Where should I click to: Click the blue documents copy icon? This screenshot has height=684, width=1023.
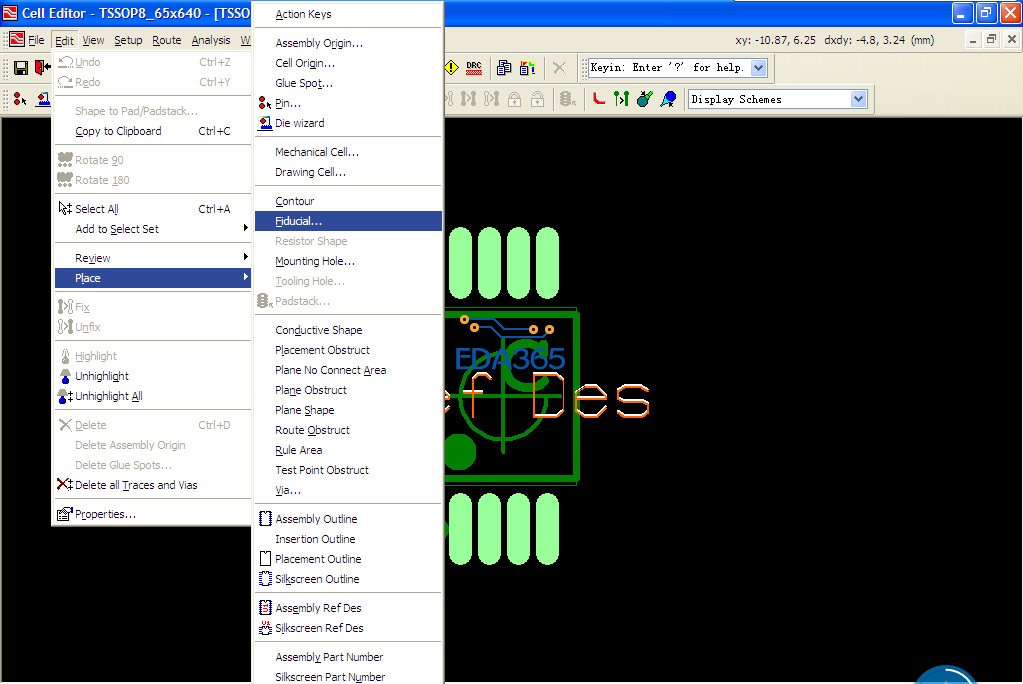(x=504, y=67)
